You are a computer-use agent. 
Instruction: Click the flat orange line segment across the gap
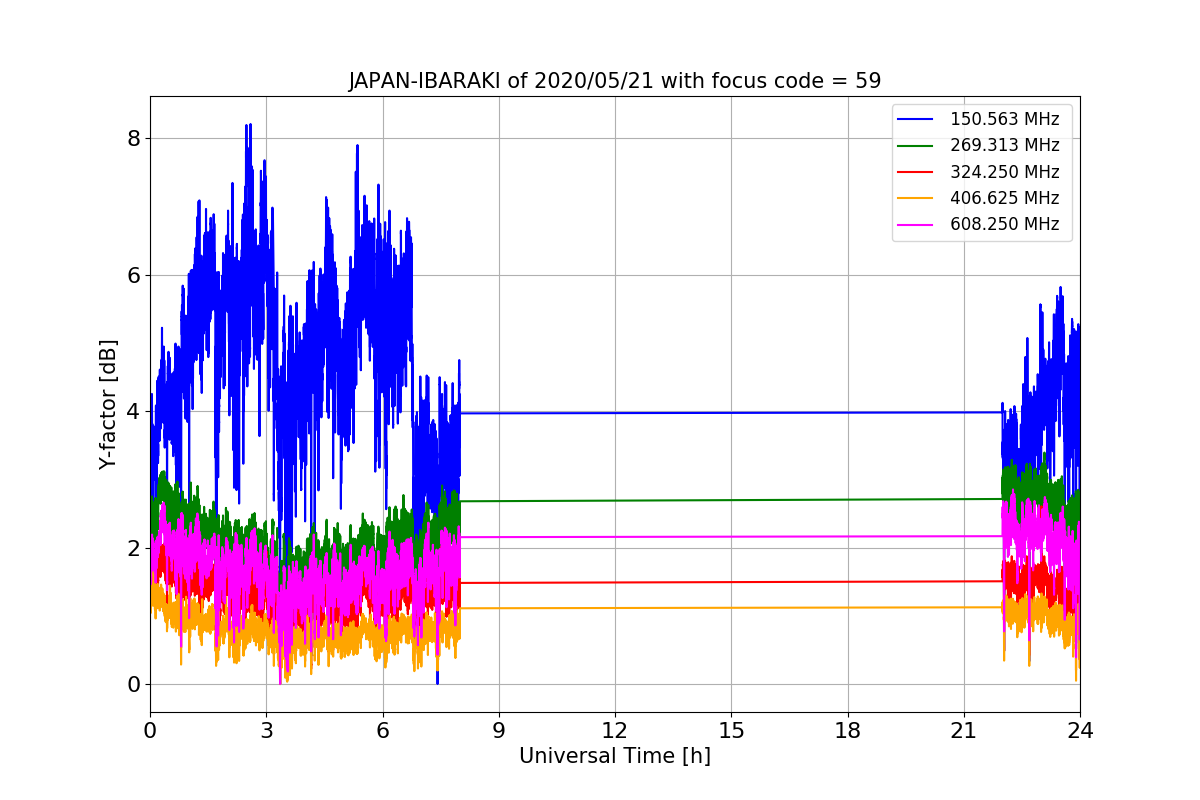pyautogui.click(x=731, y=608)
